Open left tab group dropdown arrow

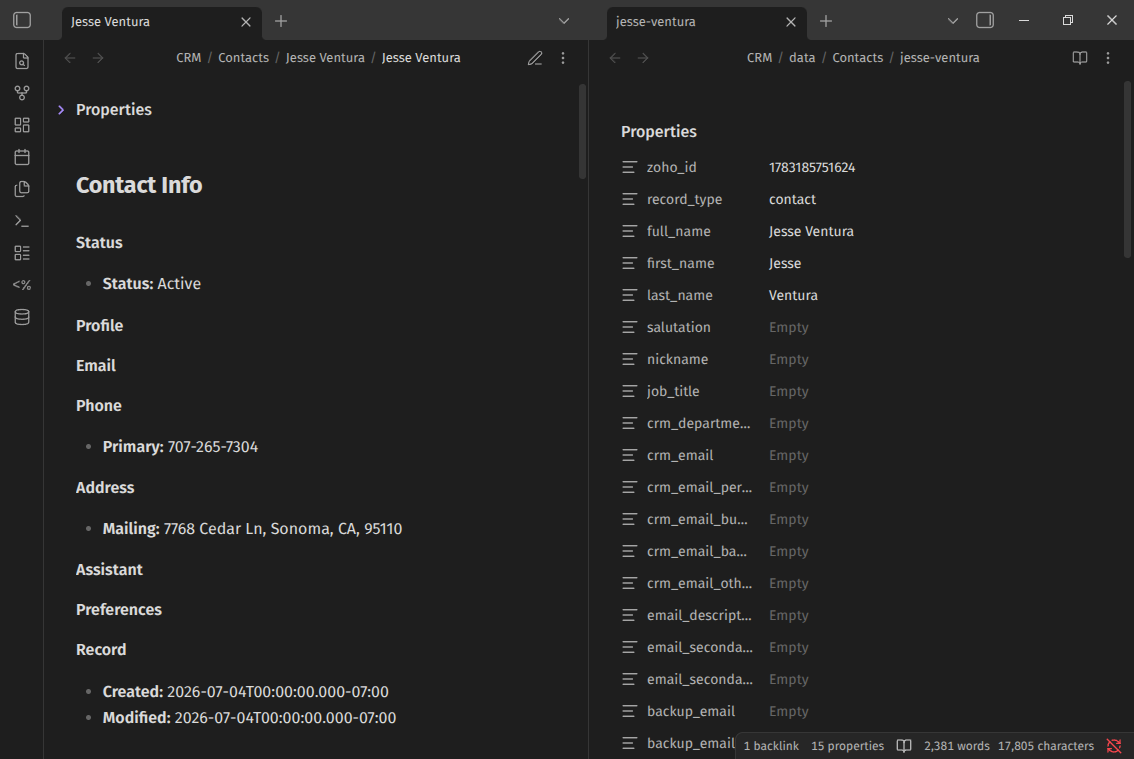pos(564,21)
